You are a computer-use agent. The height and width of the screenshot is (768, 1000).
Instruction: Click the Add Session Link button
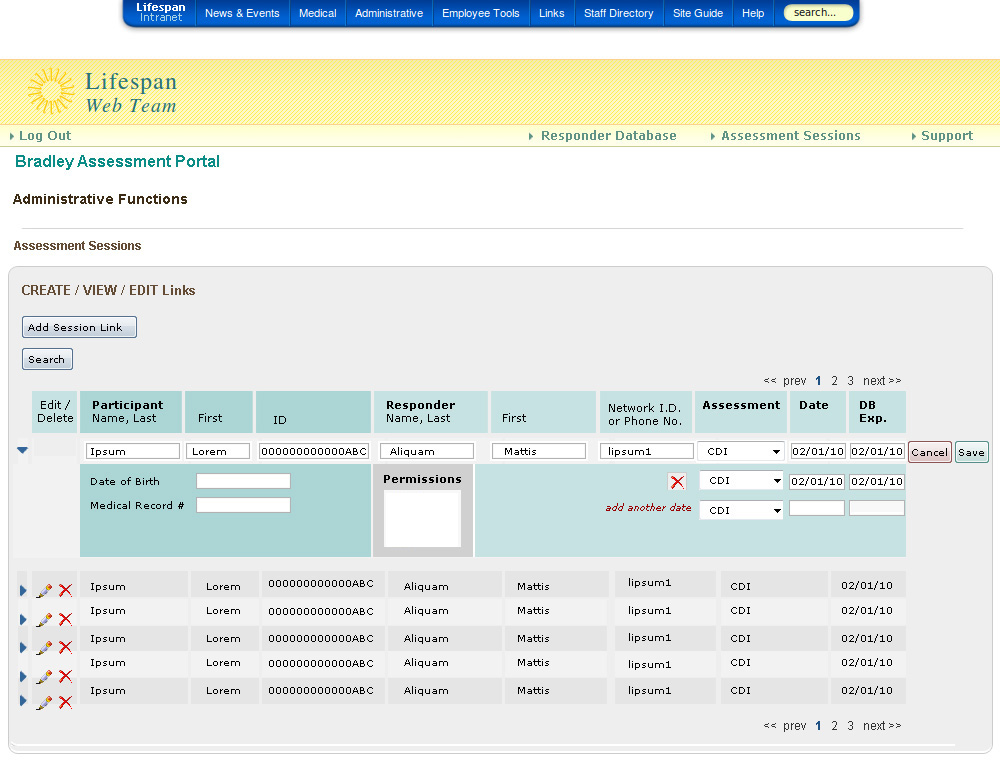click(79, 327)
